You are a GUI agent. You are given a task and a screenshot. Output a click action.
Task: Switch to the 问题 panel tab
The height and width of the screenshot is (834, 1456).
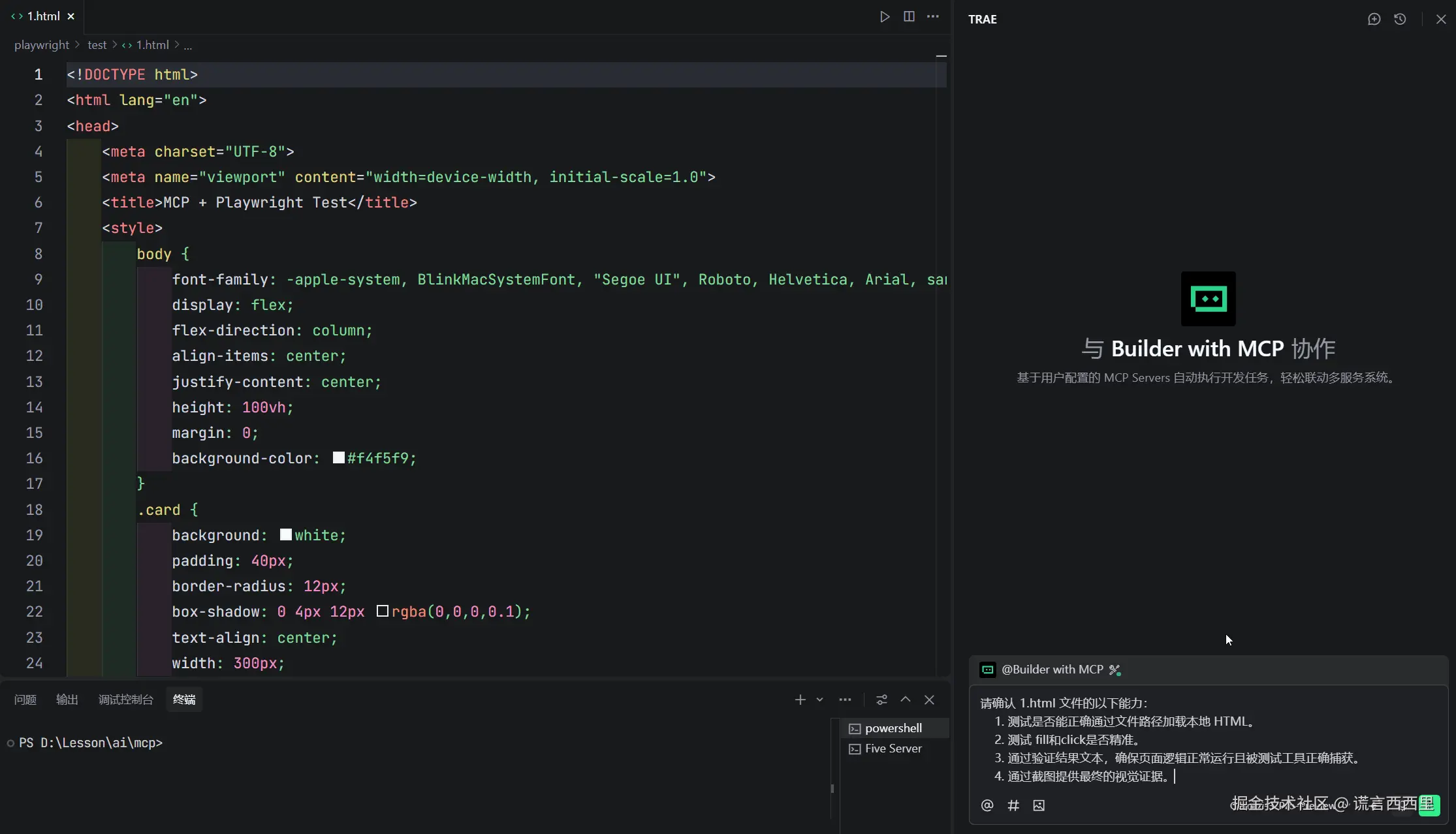point(25,700)
